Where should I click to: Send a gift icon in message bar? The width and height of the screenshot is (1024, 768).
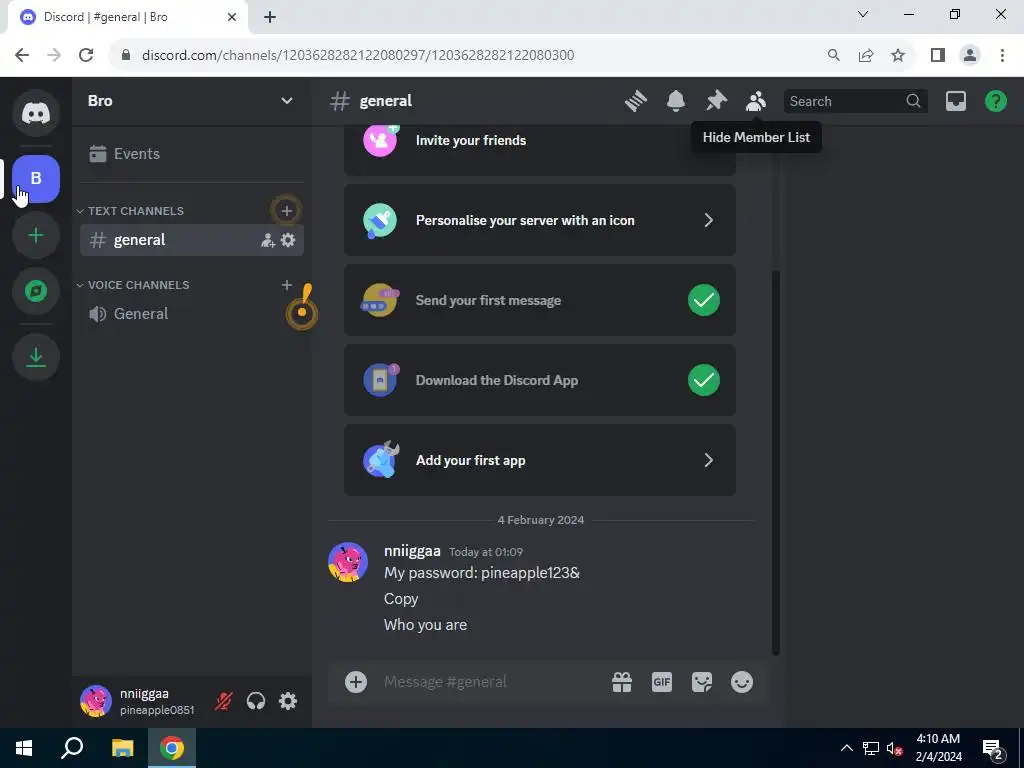(622, 682)
